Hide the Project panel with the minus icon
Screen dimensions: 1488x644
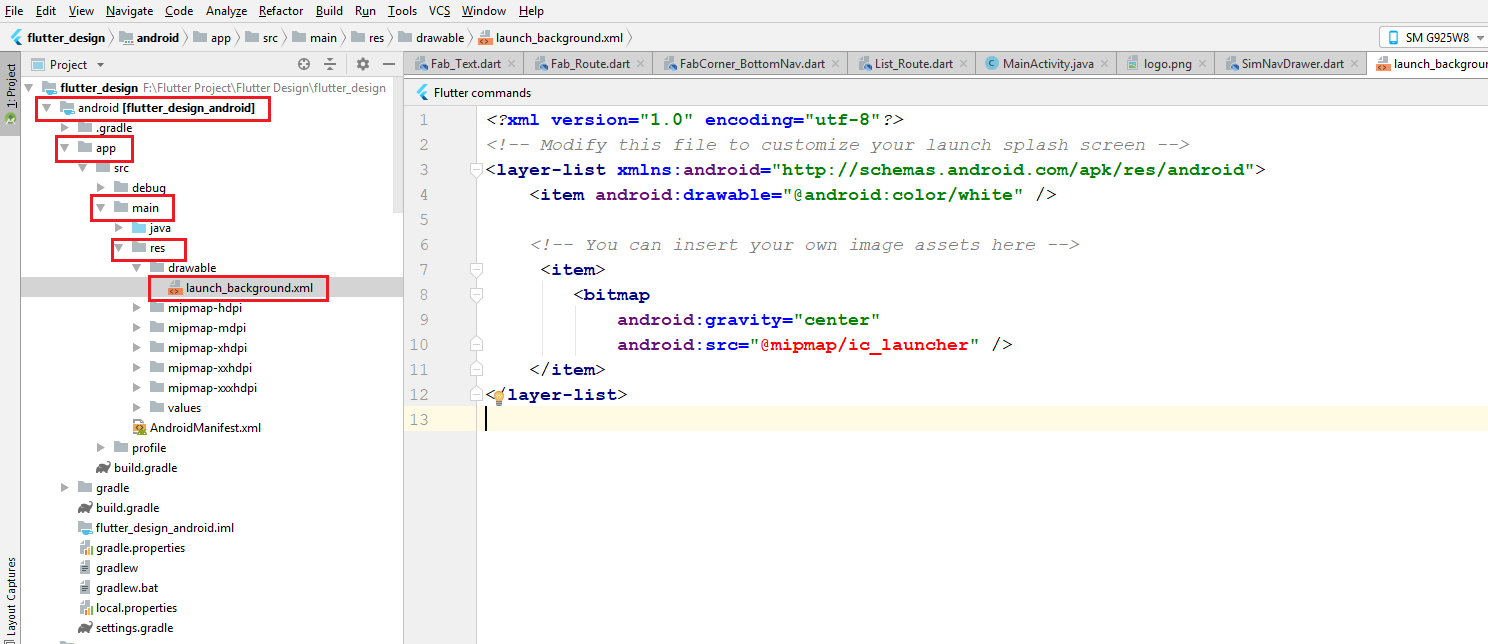pos(389,64)
